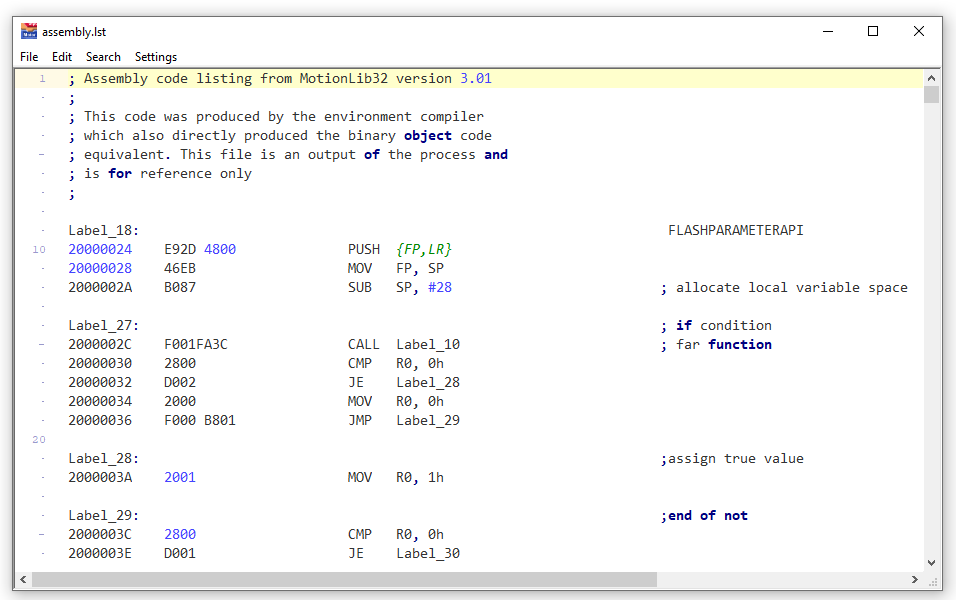Viewport: 956px width, 600px height.
Task: Click line number 20 in the gutter
Action: coord(39,440)
